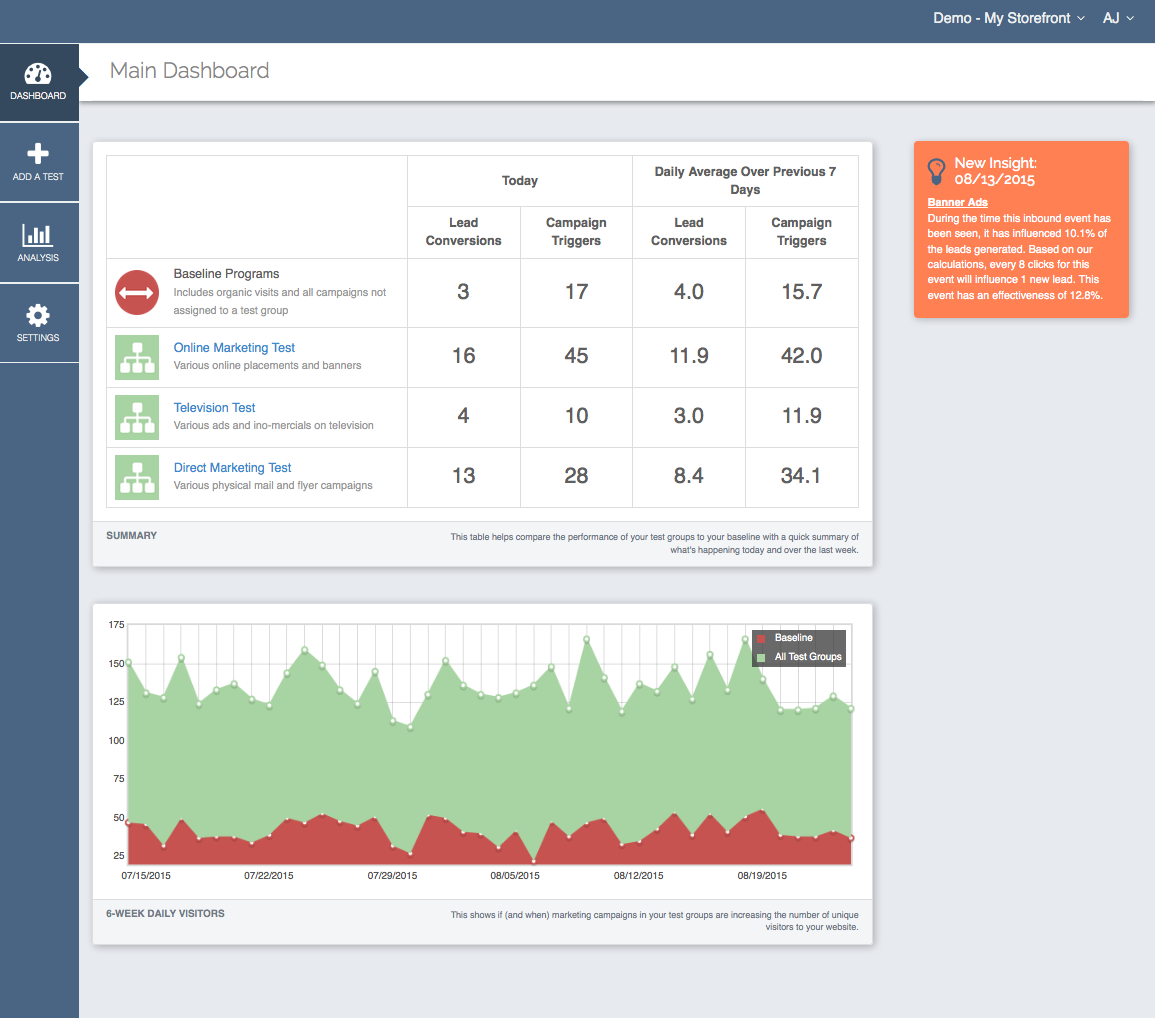Click the 07/29/2015 date on the chart axis
Screen dimensions: 1155x1018
392,876
